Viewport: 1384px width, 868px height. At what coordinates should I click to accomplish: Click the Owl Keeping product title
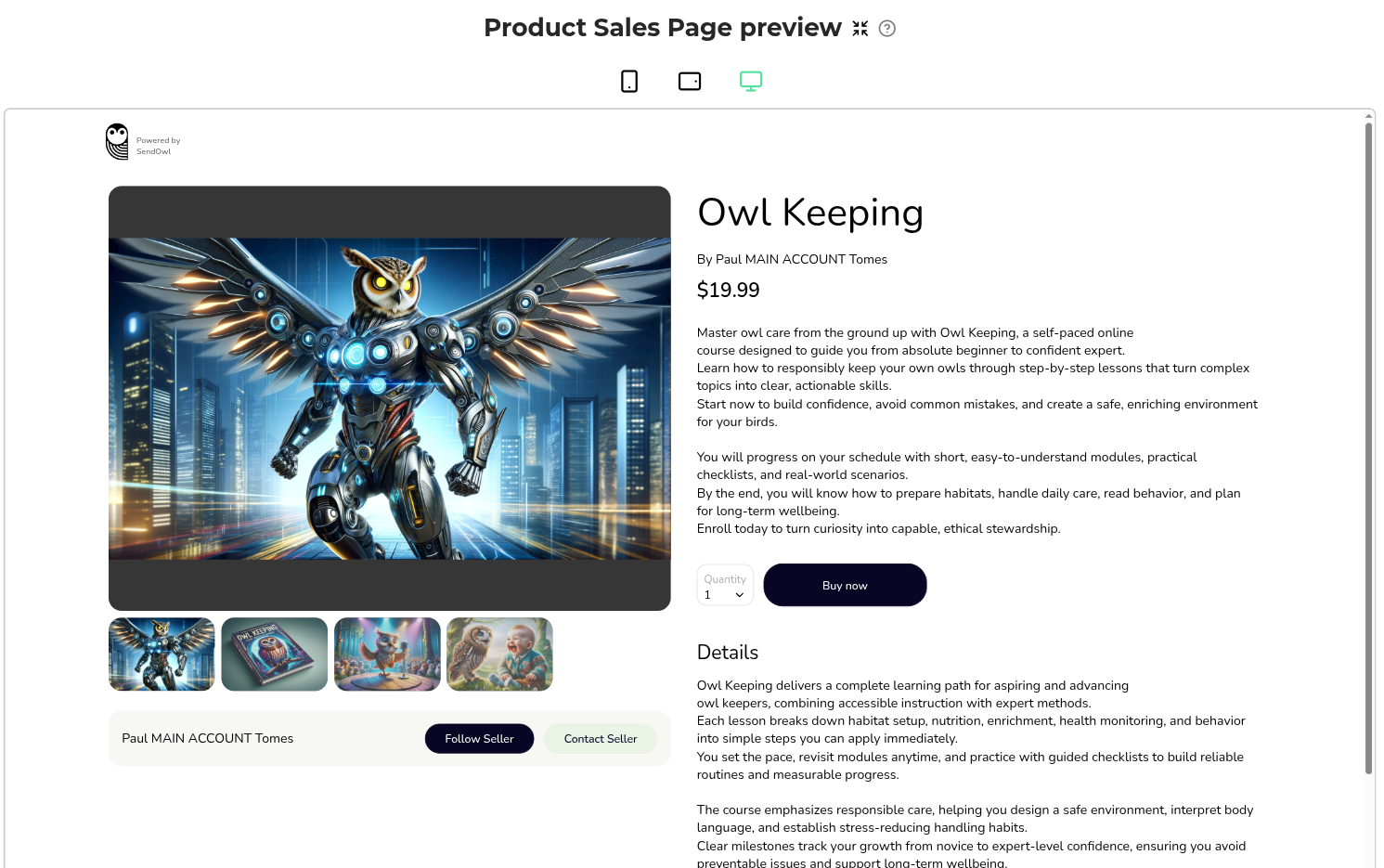pos(810,213)
